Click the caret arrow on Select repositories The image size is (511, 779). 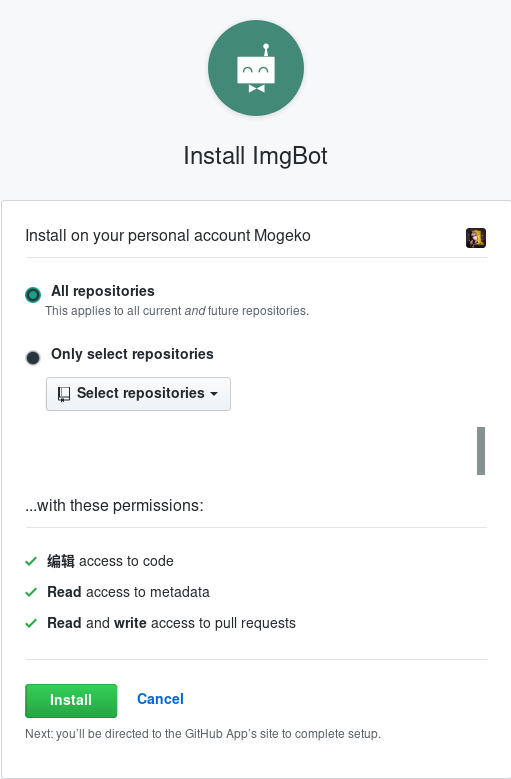click(214, 393)
